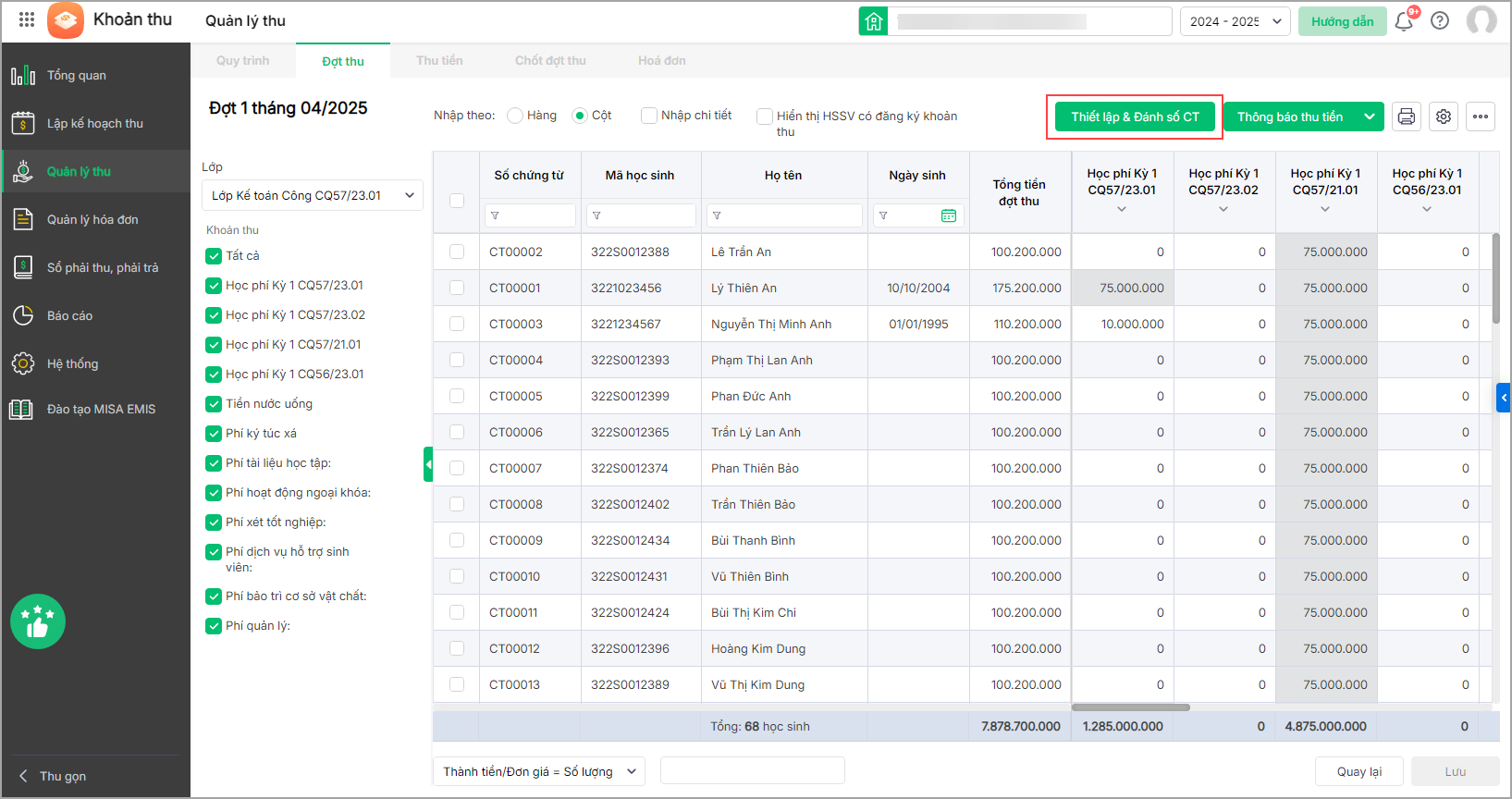Open Báo cáo in the sidebar menu

pyautogui.click(x=96, y=315)
